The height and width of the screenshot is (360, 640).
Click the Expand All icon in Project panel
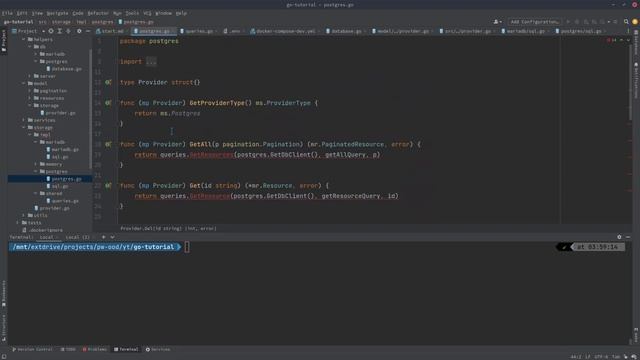coord(60,31)
